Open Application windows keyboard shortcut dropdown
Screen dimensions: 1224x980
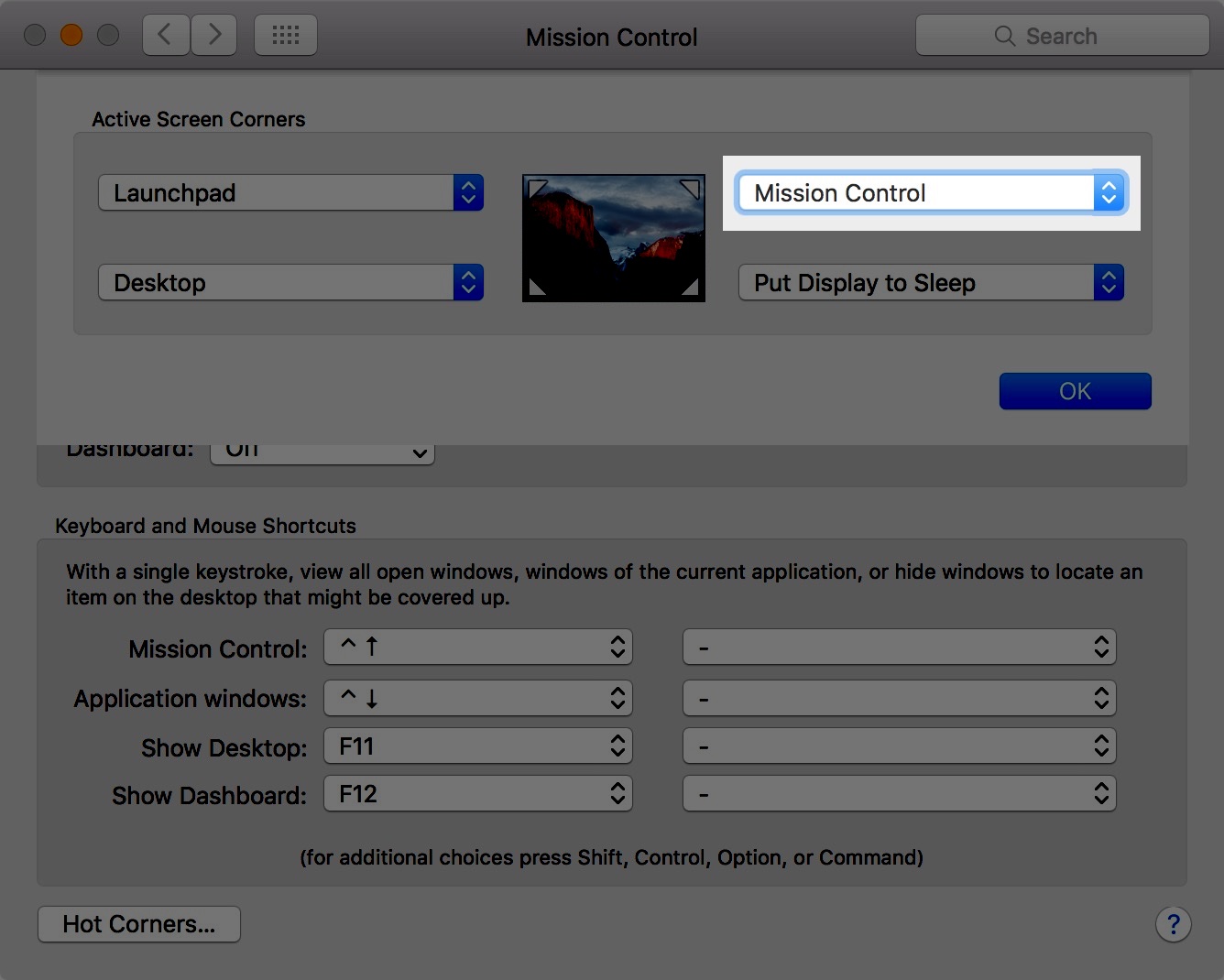coord(478,699)
